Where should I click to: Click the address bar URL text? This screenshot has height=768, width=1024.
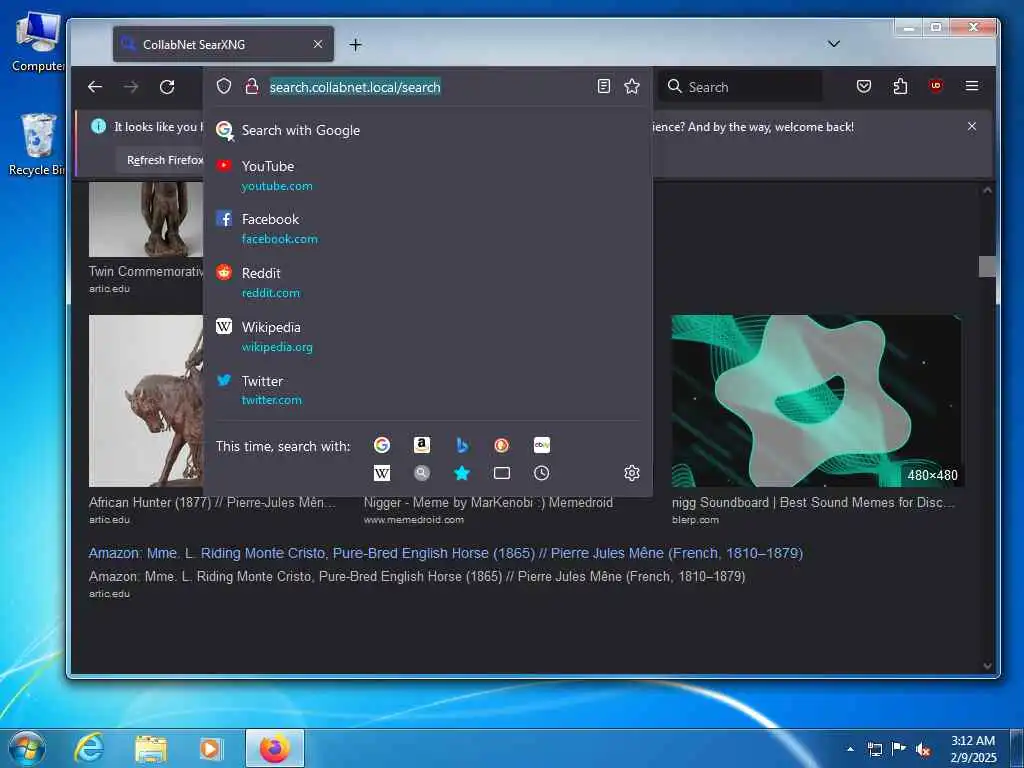[355, 87]
